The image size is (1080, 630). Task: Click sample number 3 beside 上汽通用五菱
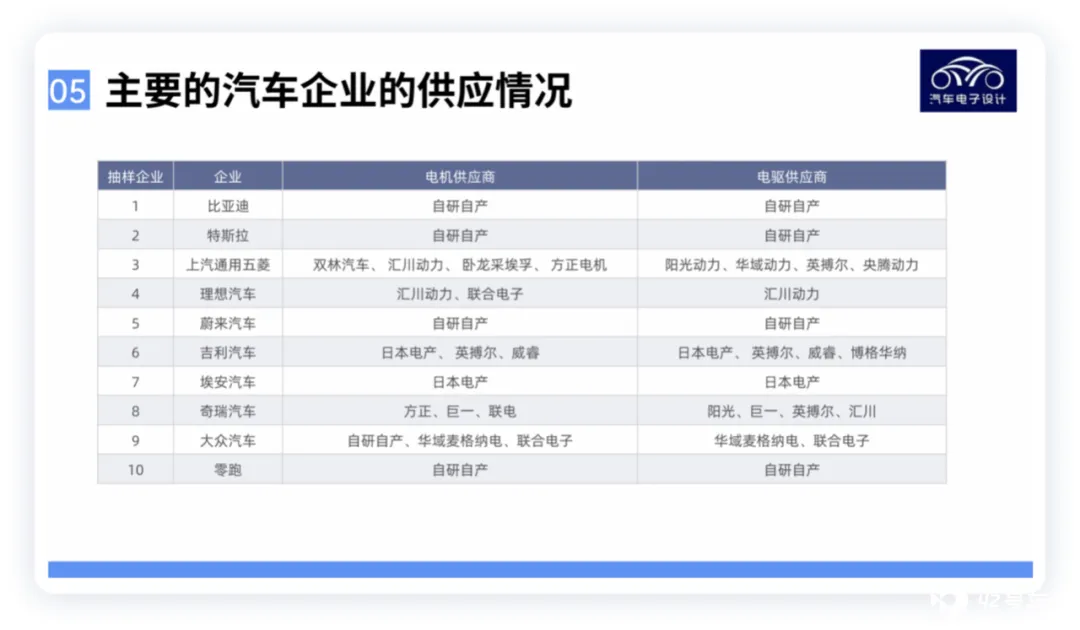pos(136,264)
